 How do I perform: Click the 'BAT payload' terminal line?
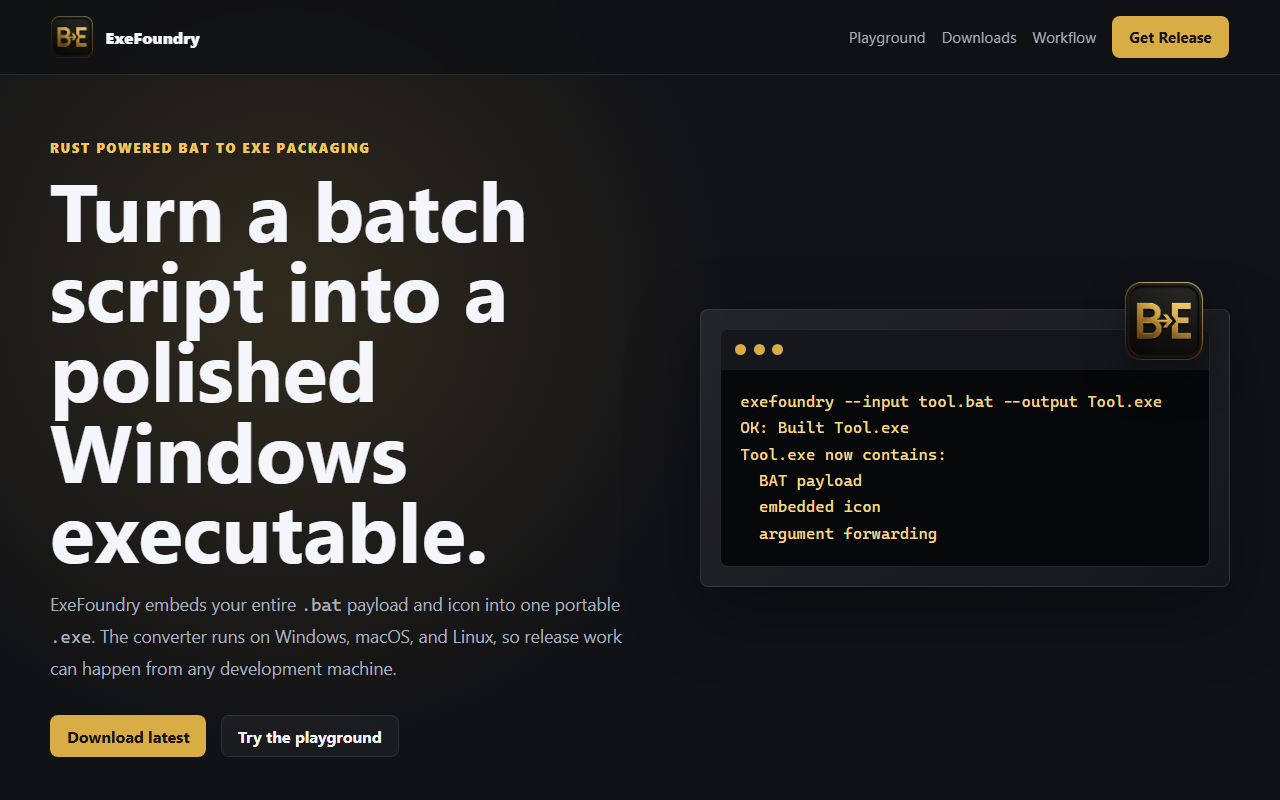pos(810,480)
